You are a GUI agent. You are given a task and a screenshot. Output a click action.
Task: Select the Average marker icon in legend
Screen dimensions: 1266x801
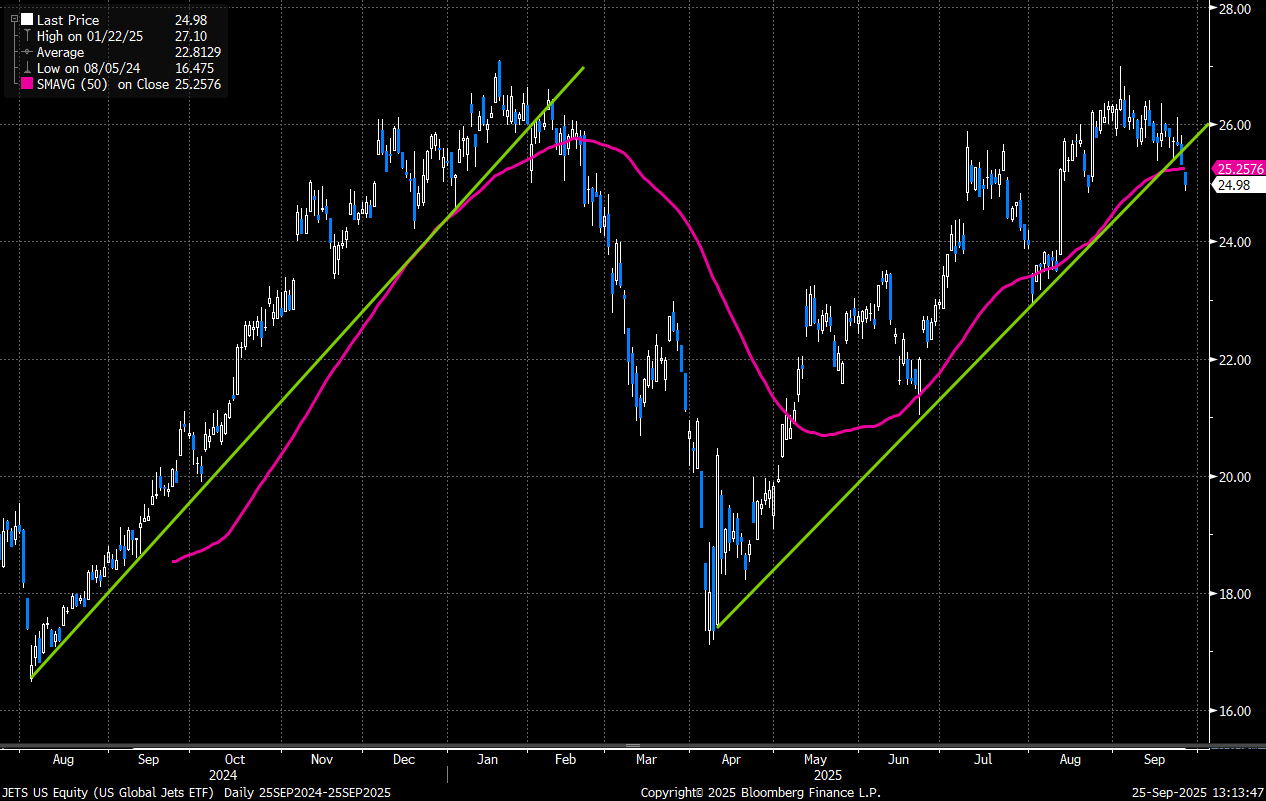pyautogui.click(x=25, y=52)
